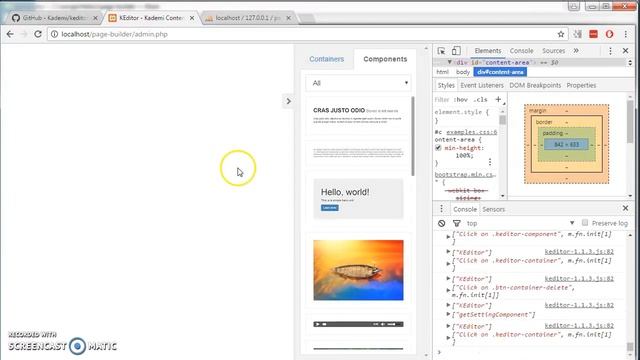Toggle the DevTools device toolbar icon
Viewport: 640px width, 360px height.
(x=456, y=51)
